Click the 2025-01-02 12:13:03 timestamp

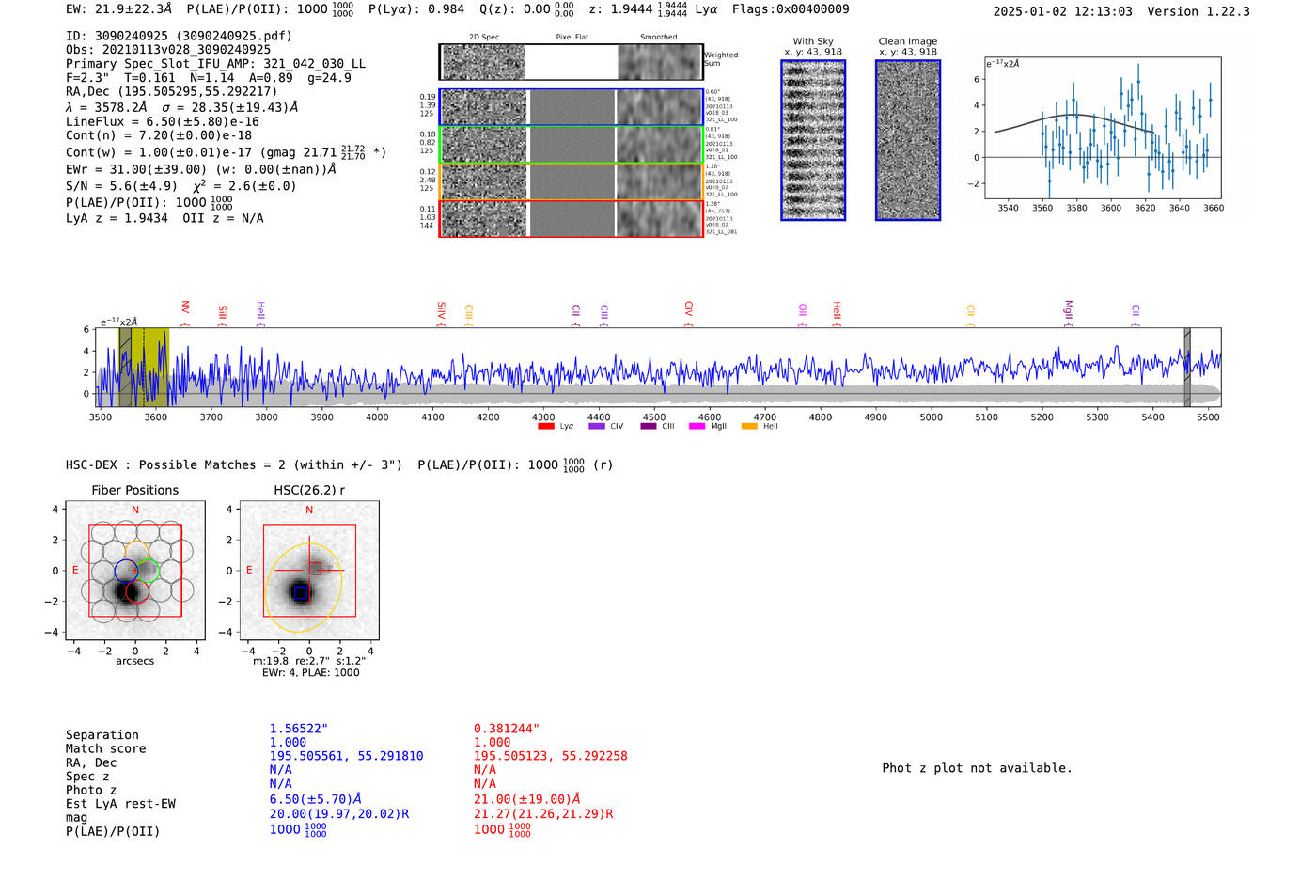point(1062,11)
